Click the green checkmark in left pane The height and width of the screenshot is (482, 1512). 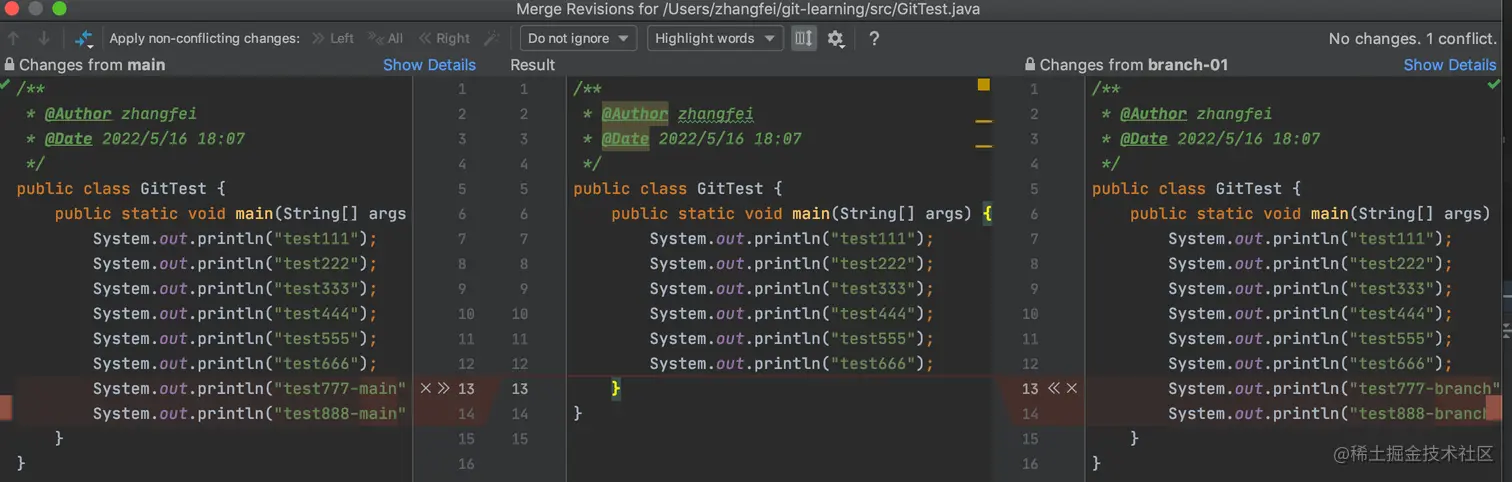[6, 87]
